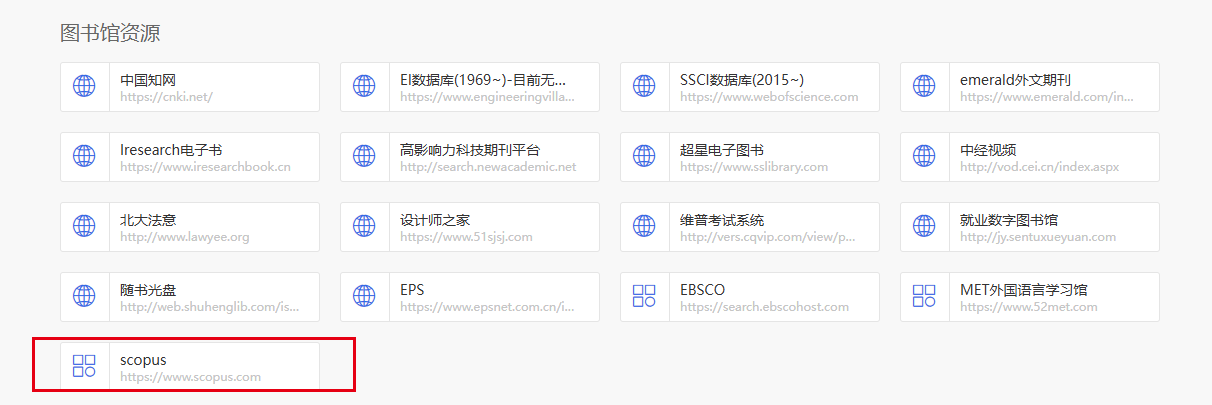The image size is (1212, 405).
Task: Click the globe icon beside 设计师之家
Action: (364, 227)
